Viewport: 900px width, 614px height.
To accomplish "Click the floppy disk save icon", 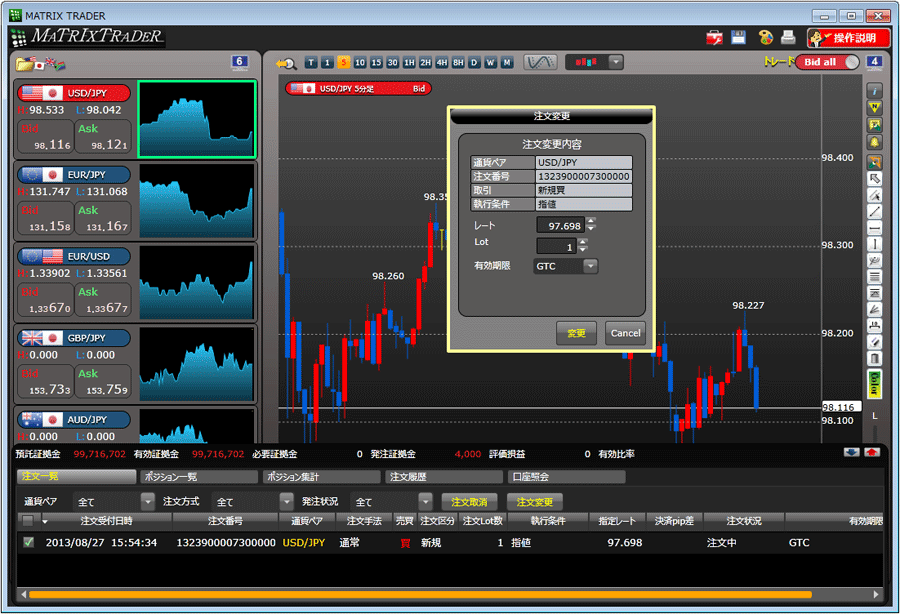I will [x=738, y=37].
